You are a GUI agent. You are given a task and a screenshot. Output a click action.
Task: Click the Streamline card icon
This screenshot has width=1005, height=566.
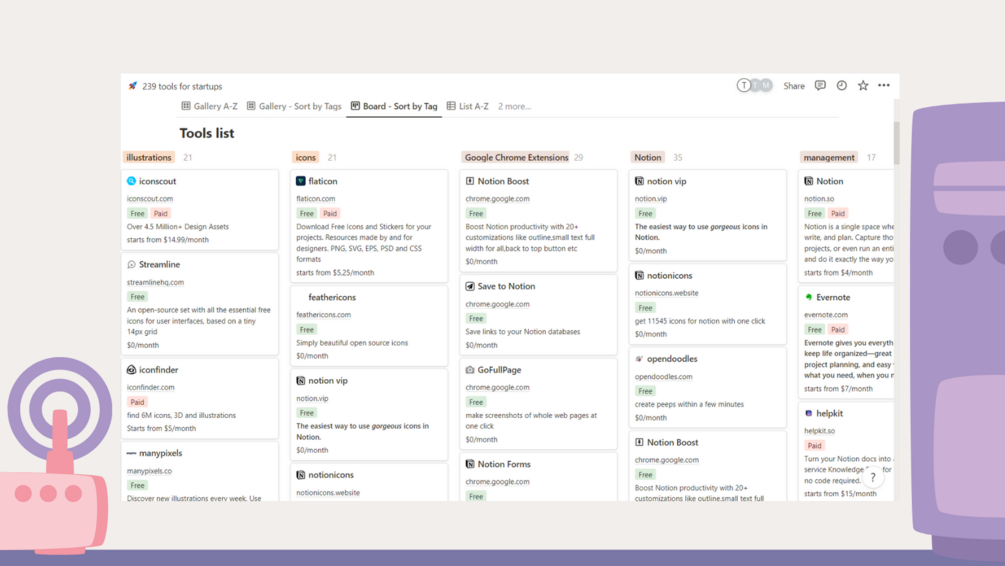coord(131,264)
